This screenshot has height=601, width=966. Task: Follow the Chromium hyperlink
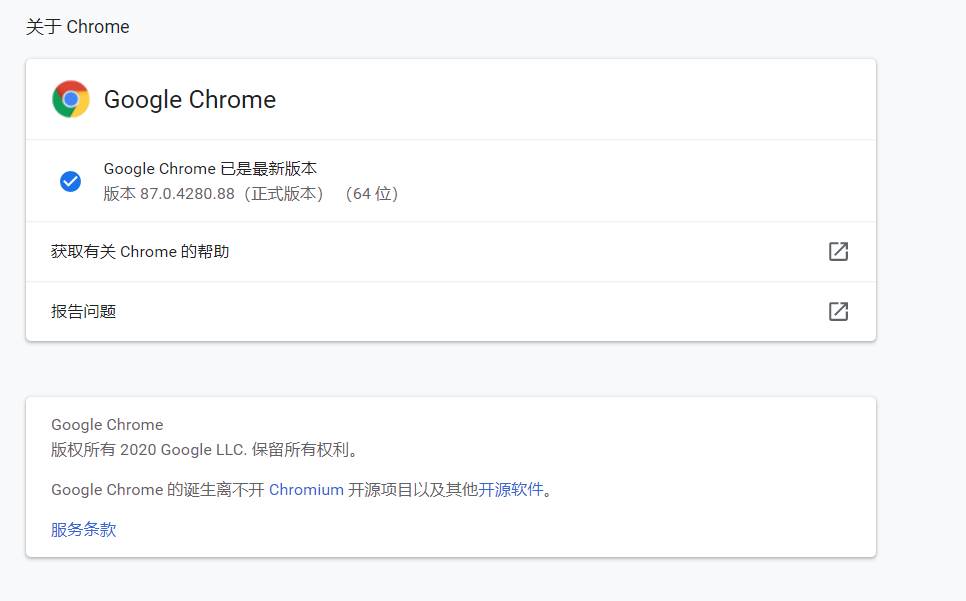click(306, 490)
